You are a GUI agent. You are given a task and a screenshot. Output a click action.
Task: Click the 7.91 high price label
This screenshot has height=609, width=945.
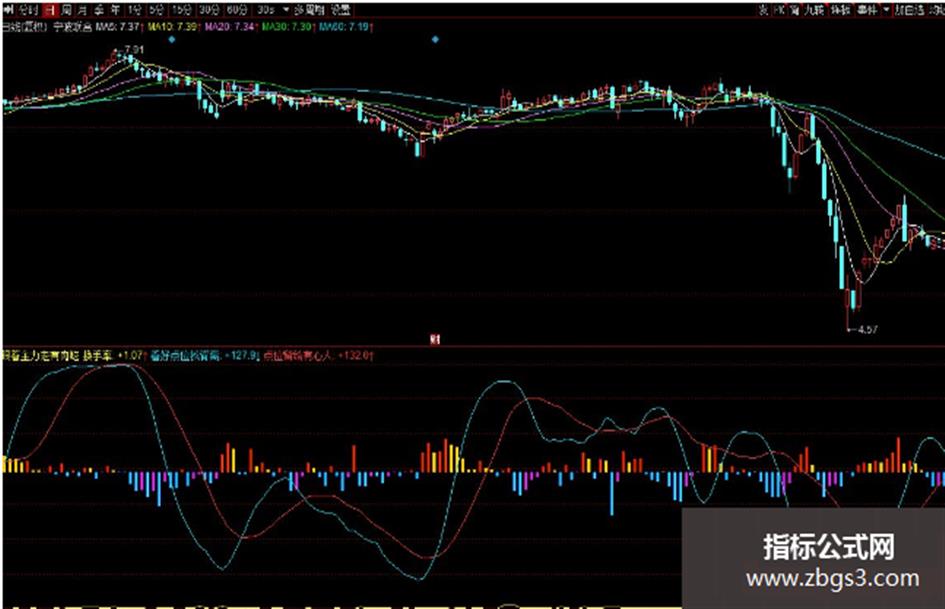134,49
